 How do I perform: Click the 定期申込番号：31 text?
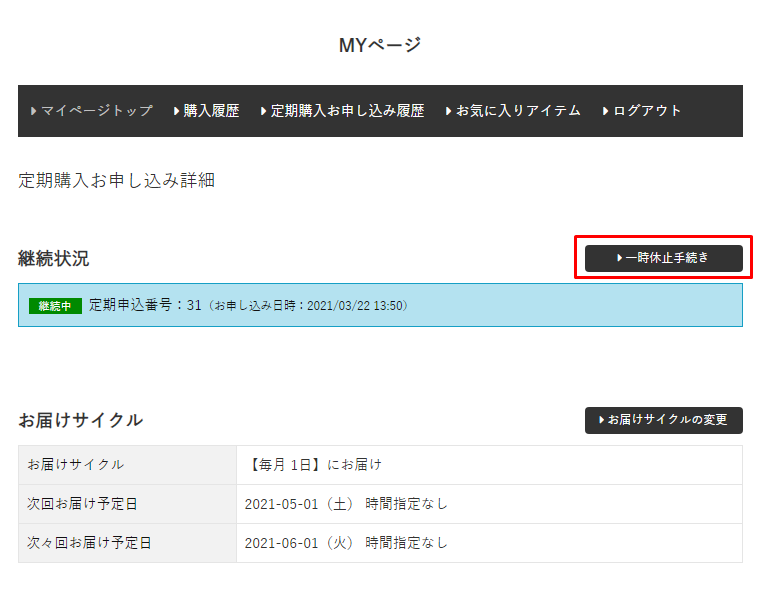[x=145, y=305]
